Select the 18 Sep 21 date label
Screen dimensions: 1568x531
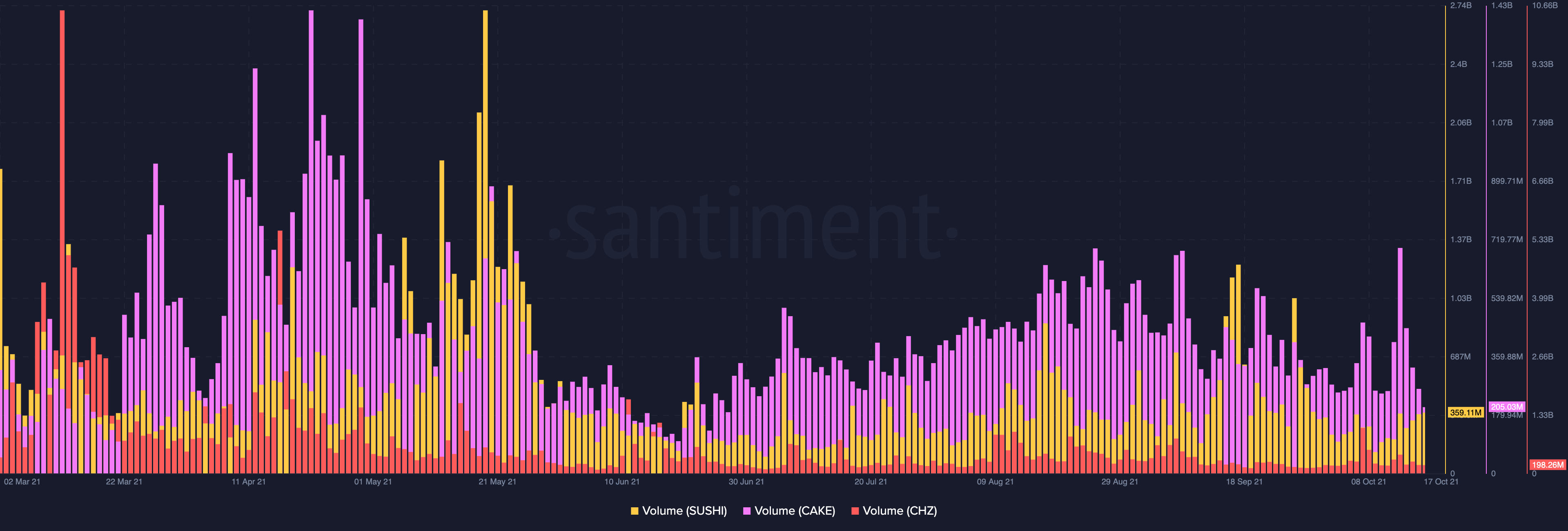(x=1244, y=482)
